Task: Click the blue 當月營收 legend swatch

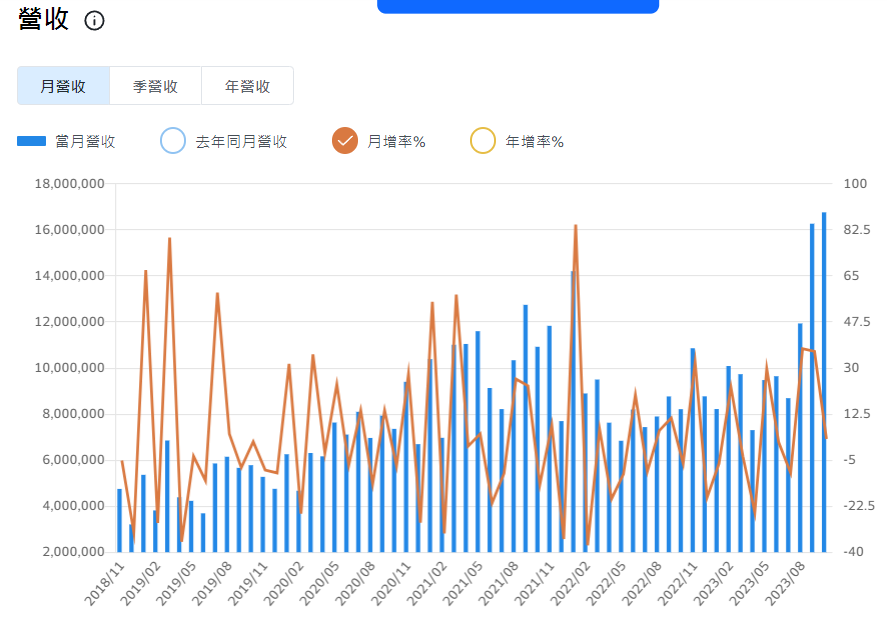Action: (32, 141)
